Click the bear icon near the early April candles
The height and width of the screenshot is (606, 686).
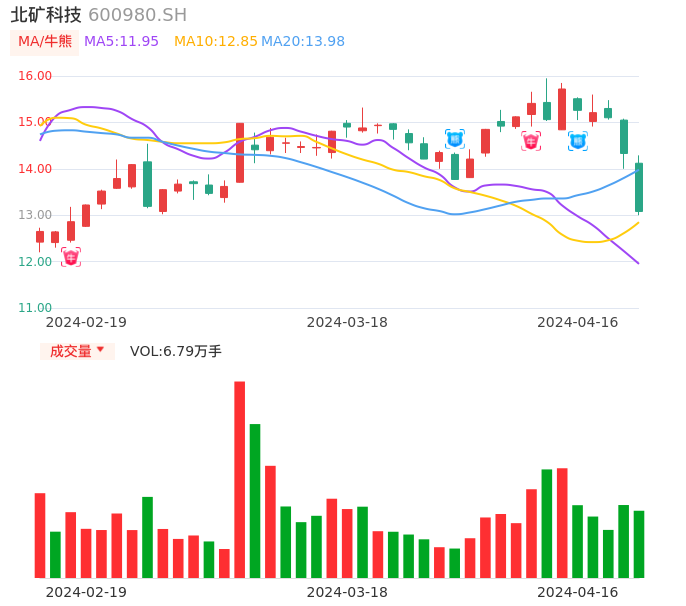click(x=455, y=139)
